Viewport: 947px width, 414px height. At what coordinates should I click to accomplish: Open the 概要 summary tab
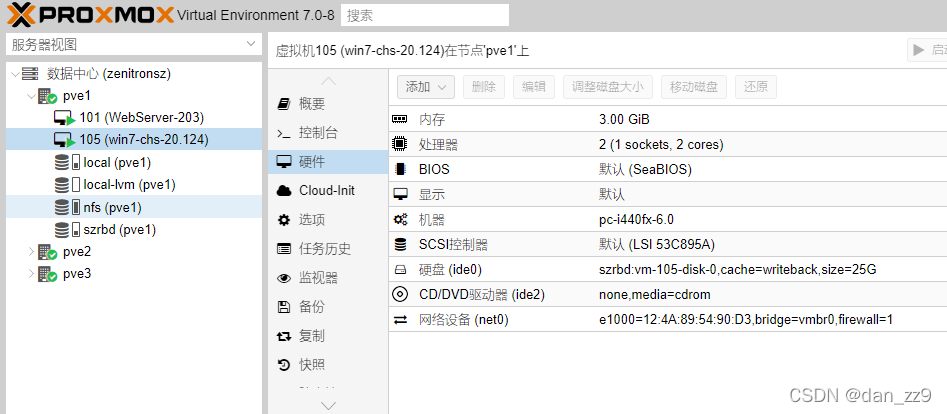coord(328,104)
